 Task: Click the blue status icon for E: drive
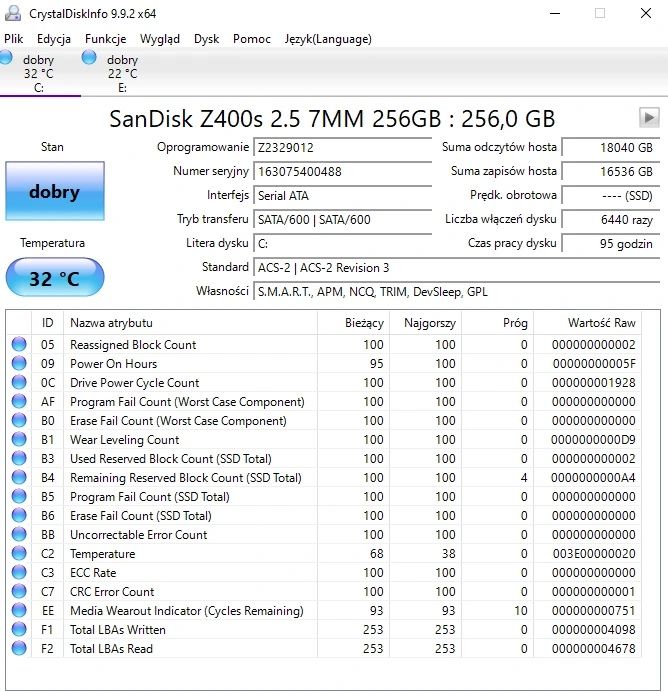click(x=89, y=57)
